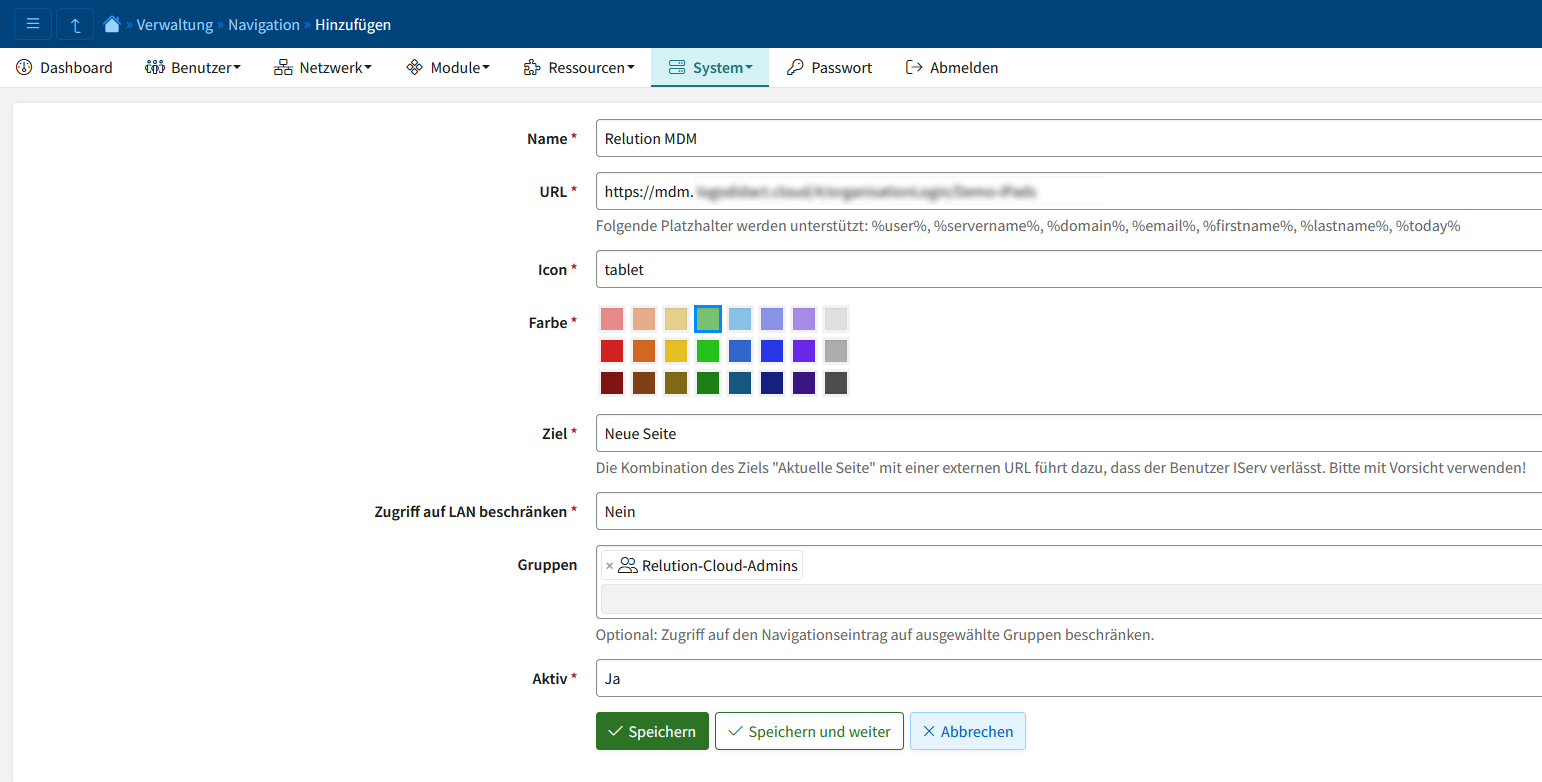Click the Netzwerk network icon

[283, 68]
